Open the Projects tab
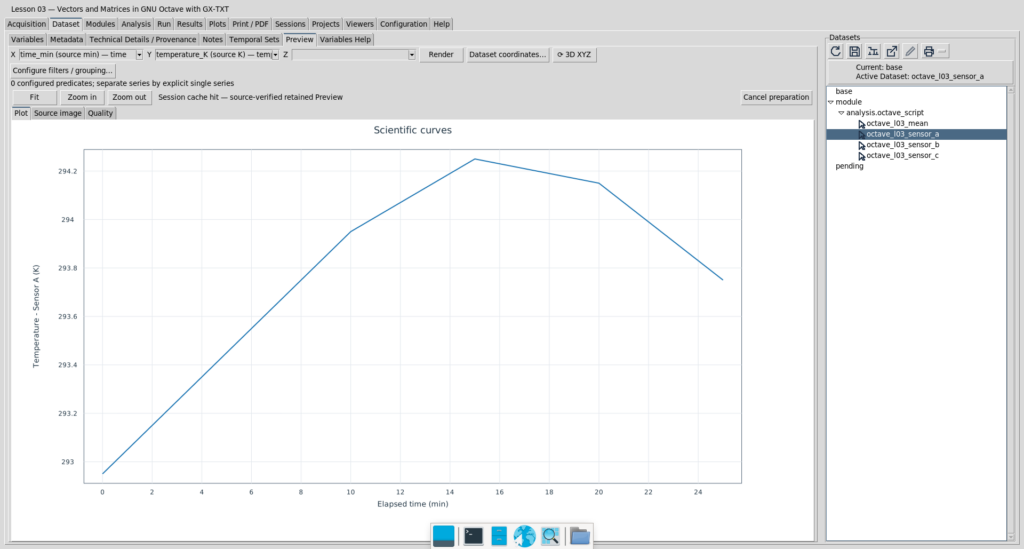This screenshot has height=549, width=1024. [325, 24]
